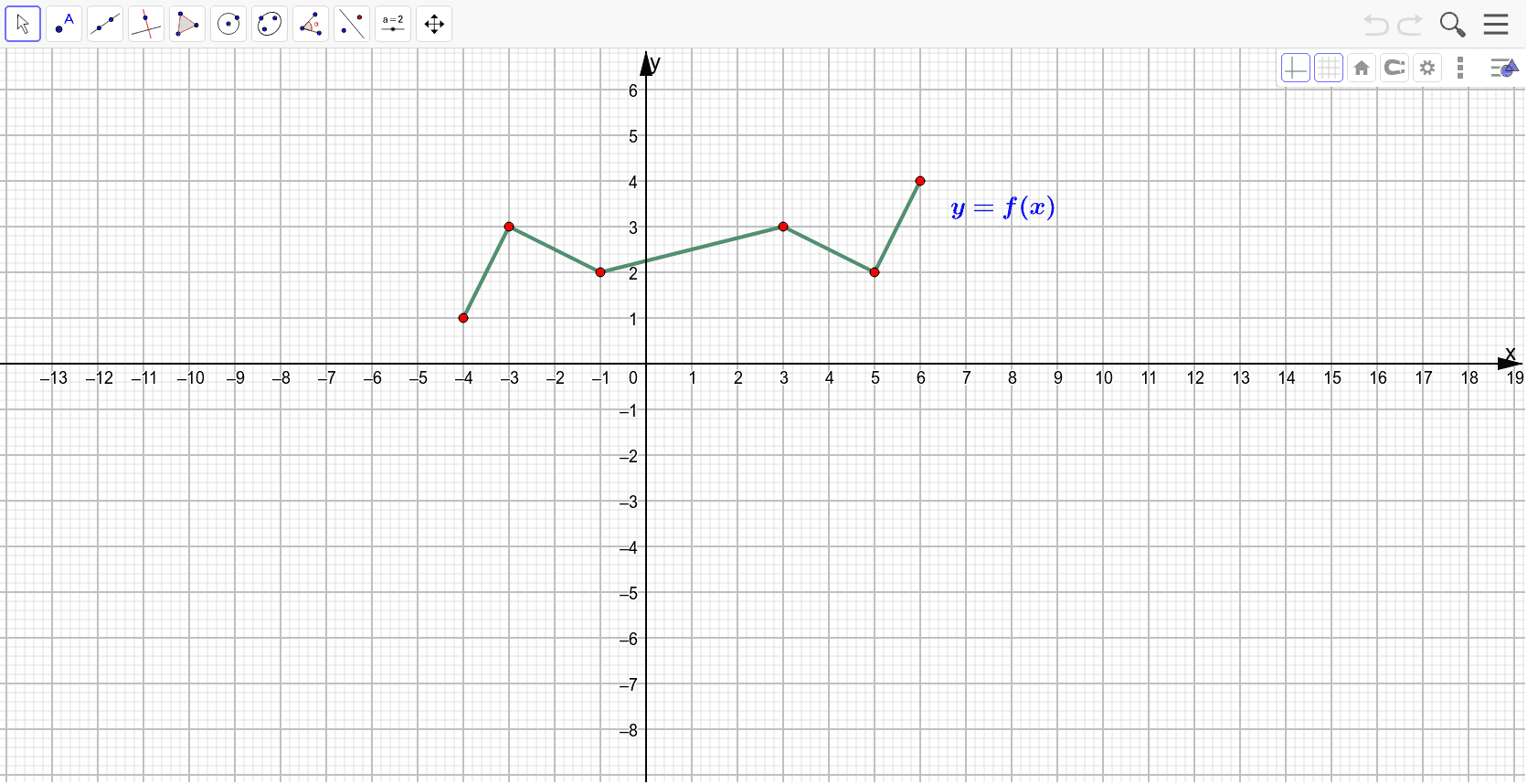Select the Polygon tool
The height and width of the screenshot is (784, 1527).
[x=187, y=24]
